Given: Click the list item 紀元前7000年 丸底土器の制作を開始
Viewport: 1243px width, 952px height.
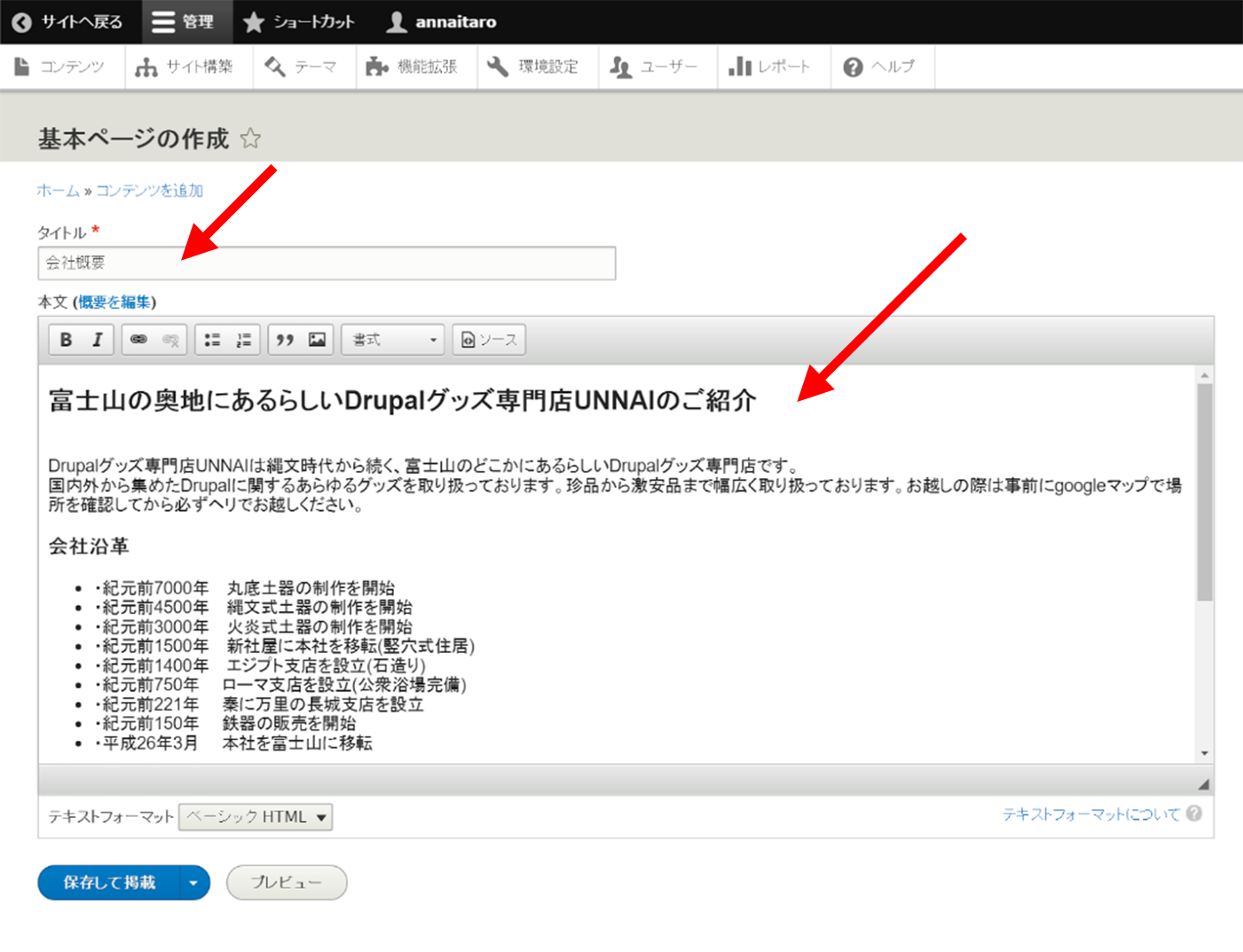Looking at the screenshot, I should [244, 588].
